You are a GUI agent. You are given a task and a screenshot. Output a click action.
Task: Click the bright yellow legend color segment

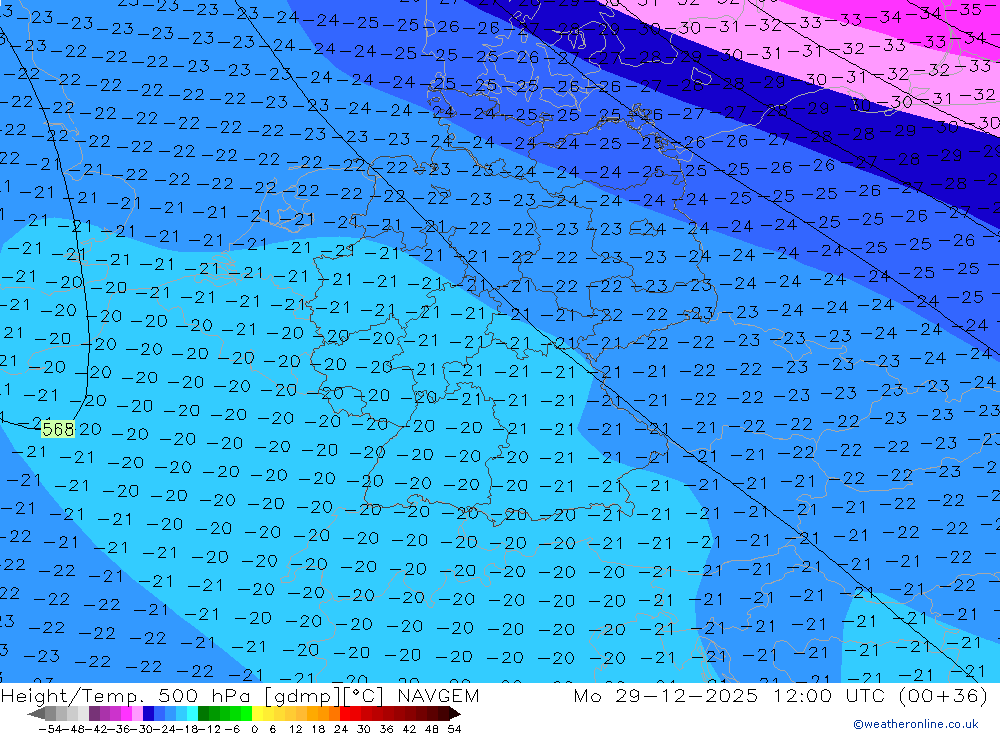click(258, 713)
